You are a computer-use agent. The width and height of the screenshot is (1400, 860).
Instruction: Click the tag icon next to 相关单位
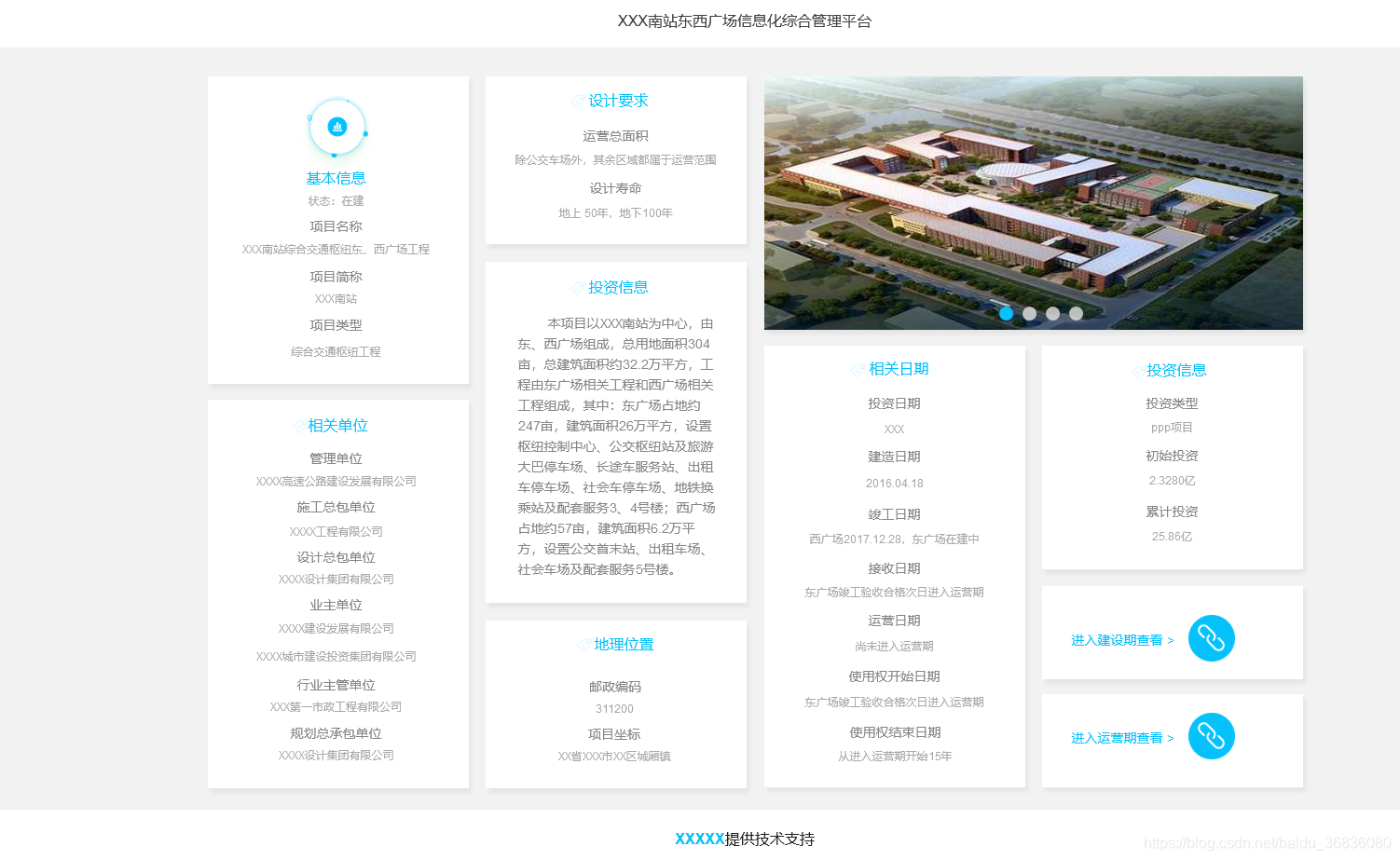coord(299,426)
